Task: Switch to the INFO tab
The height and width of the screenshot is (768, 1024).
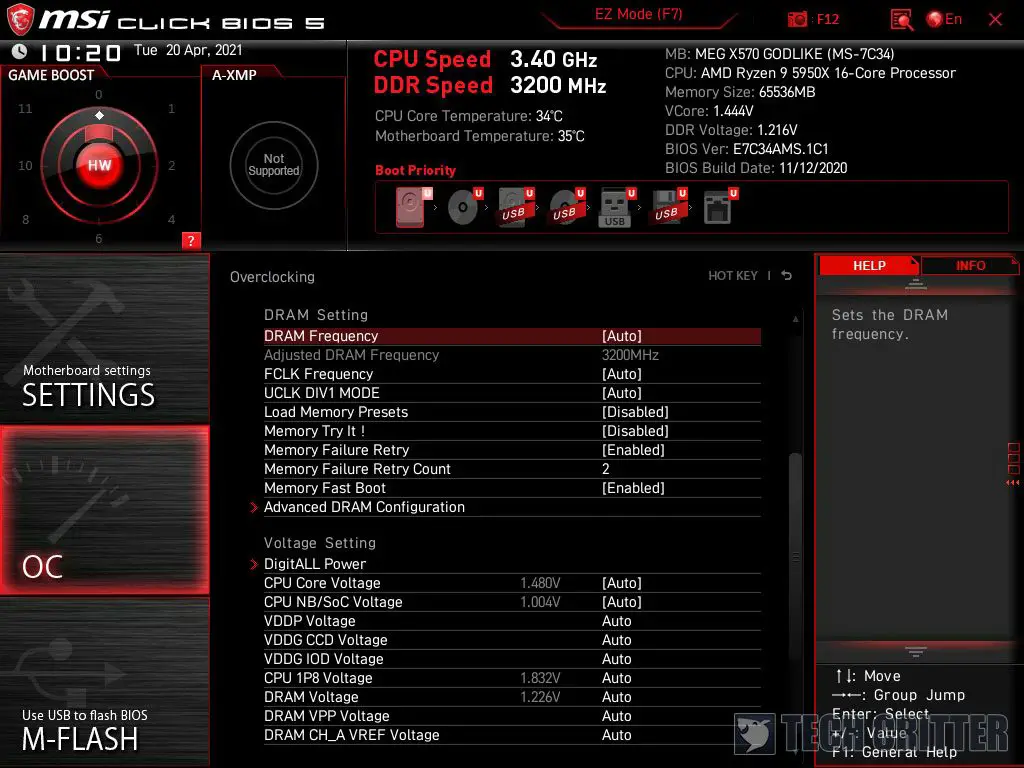Action: (x=970, y=265)
